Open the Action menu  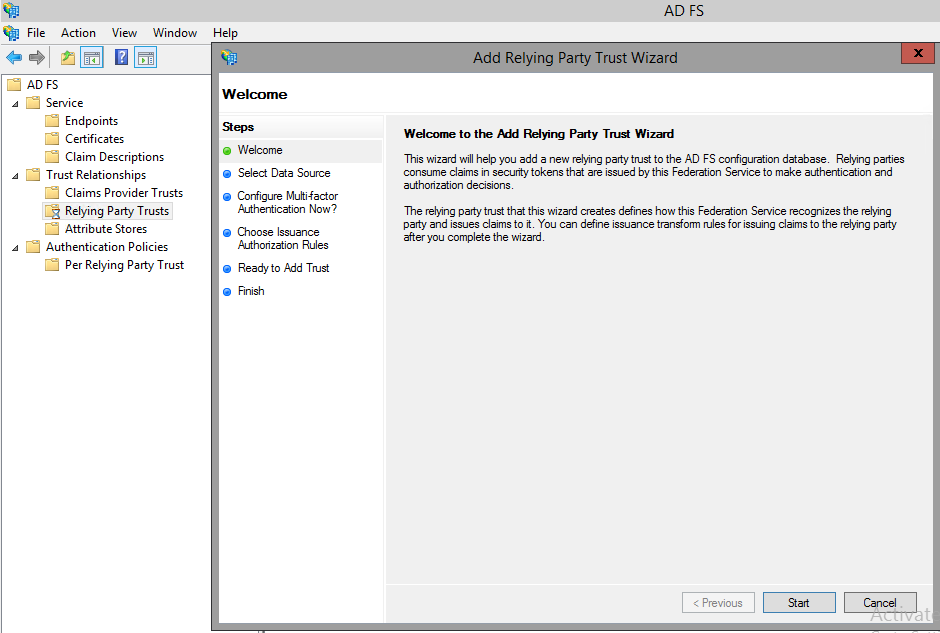[x=78, y=33]
